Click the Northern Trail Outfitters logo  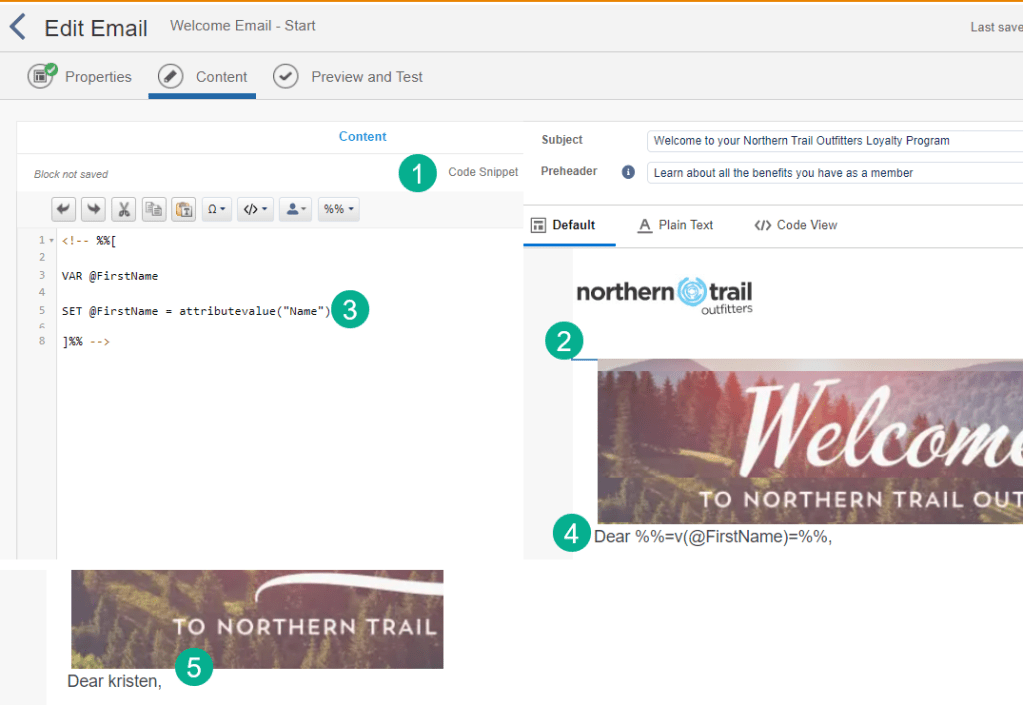[664, 294]
